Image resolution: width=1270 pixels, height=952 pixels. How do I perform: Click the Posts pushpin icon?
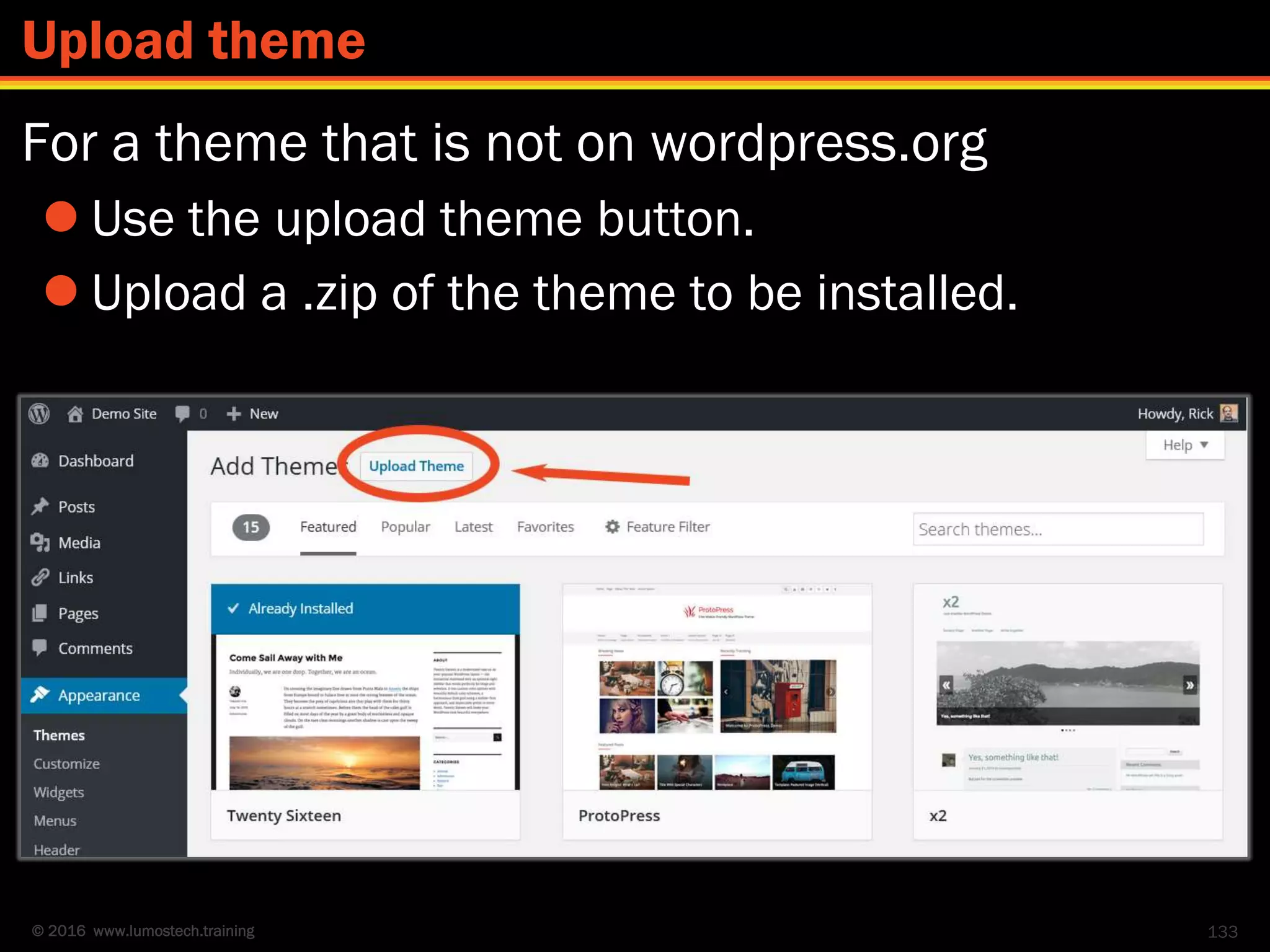[40, 506]
